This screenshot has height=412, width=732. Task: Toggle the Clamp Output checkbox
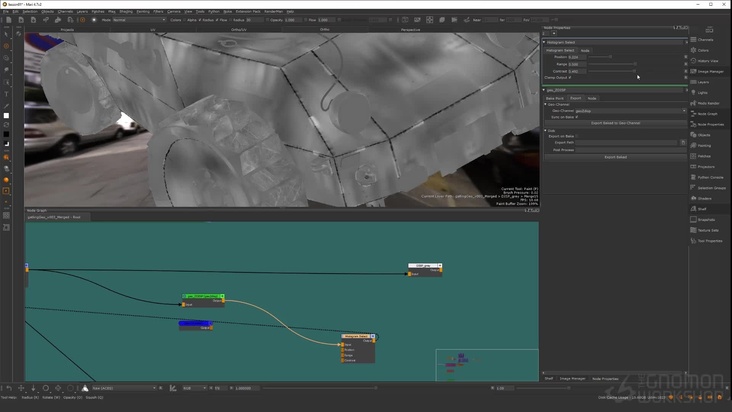click(x=570, y=77)
